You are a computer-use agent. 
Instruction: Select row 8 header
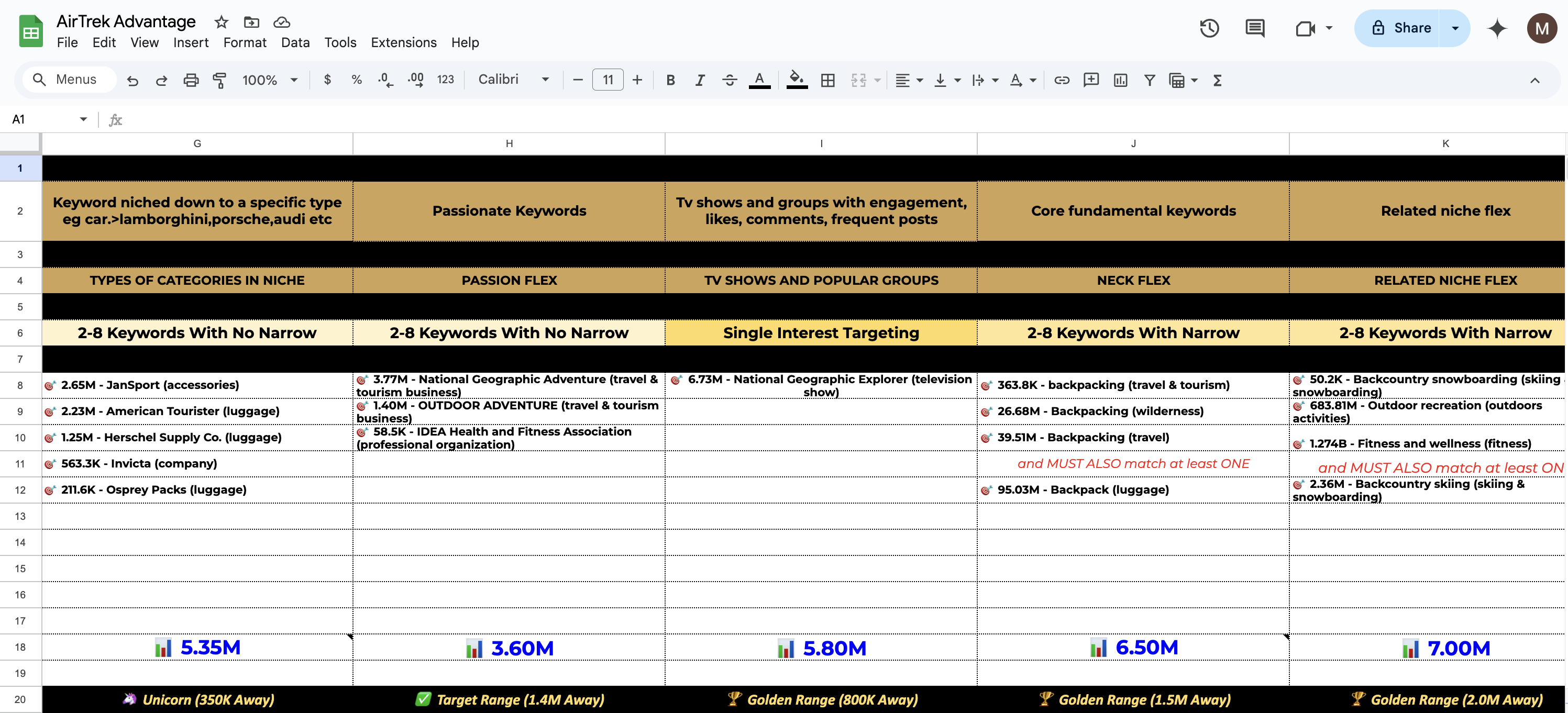point(20,385)
